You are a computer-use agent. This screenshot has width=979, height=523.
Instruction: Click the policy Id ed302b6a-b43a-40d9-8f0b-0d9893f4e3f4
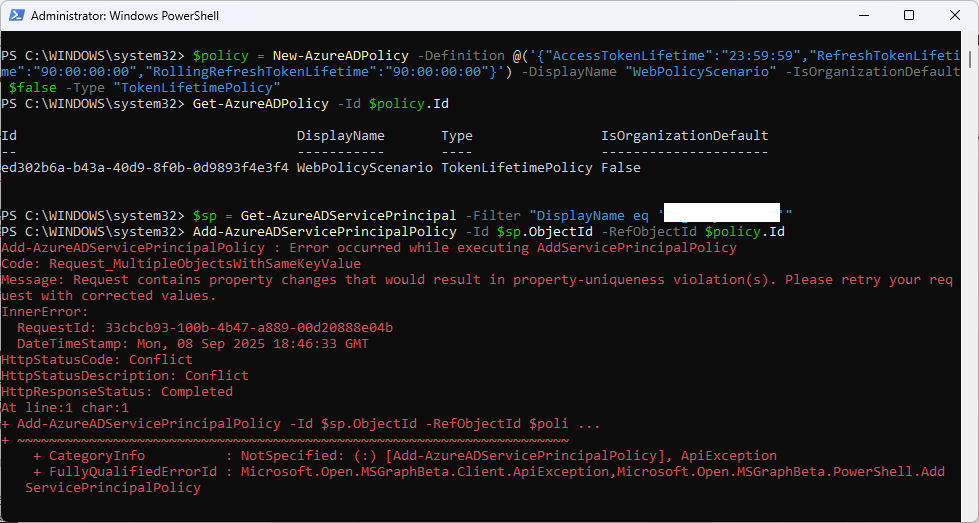click(x=145, y=168)
